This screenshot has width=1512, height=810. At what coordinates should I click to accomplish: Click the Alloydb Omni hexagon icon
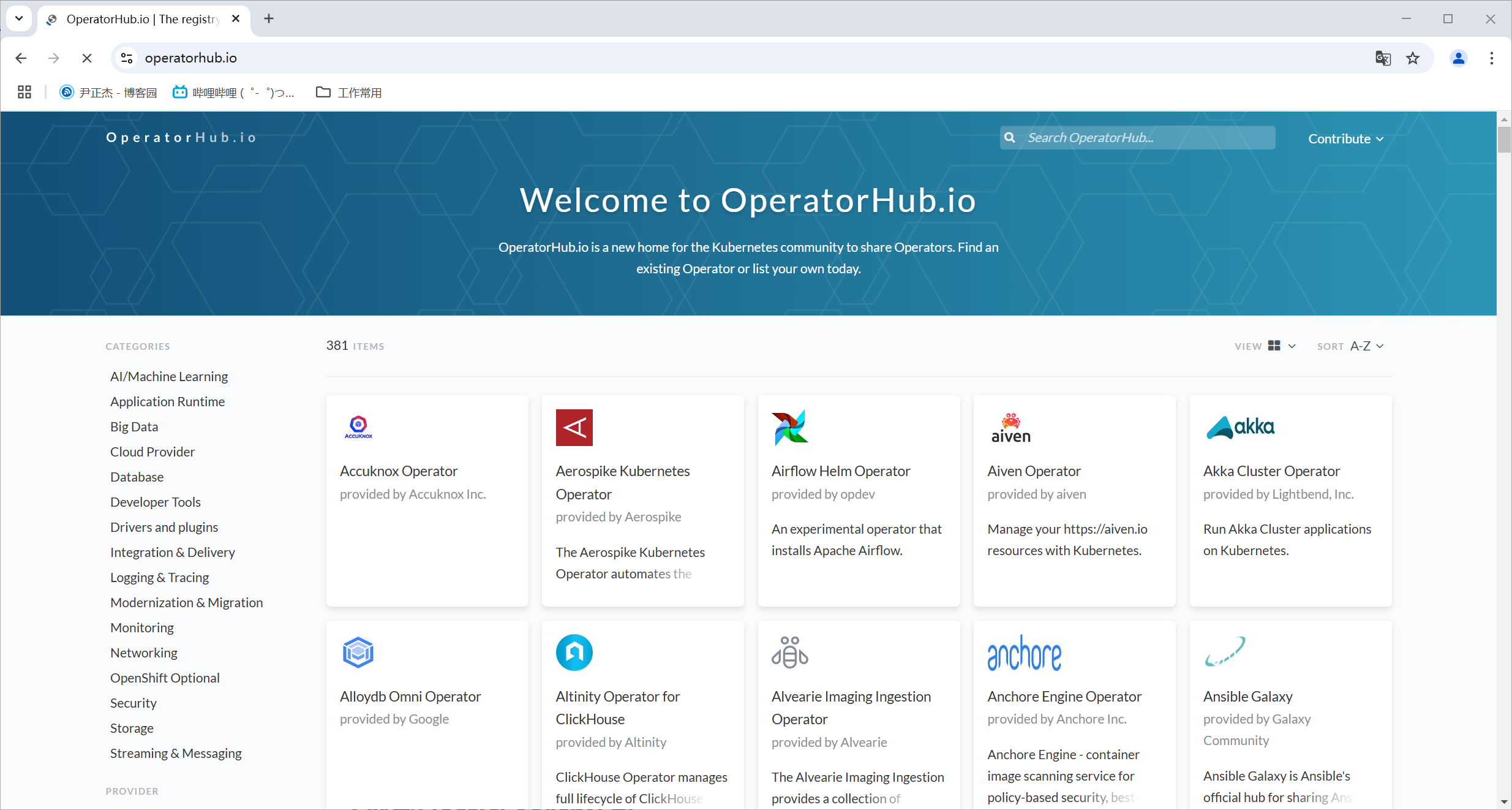click(358, 652)
